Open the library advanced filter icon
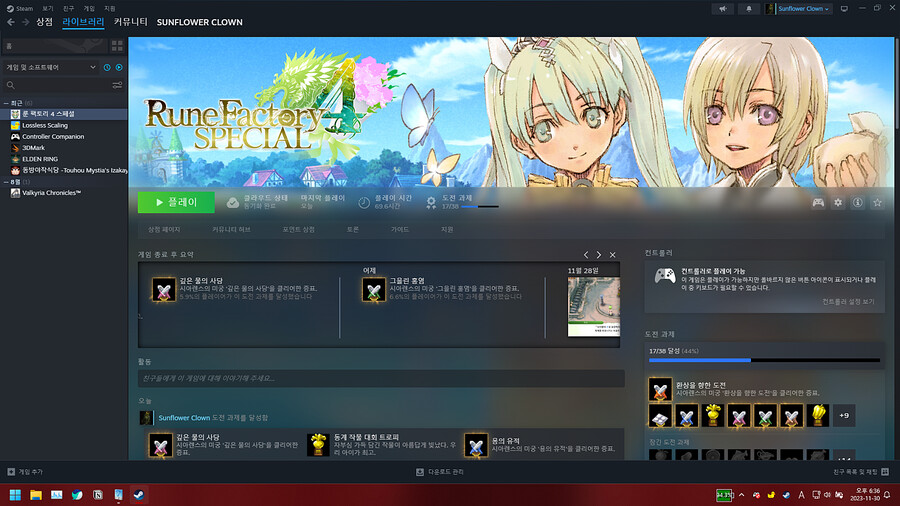This screenshot has width=900, height=506. pyautogui.click(x=117, y=85)
